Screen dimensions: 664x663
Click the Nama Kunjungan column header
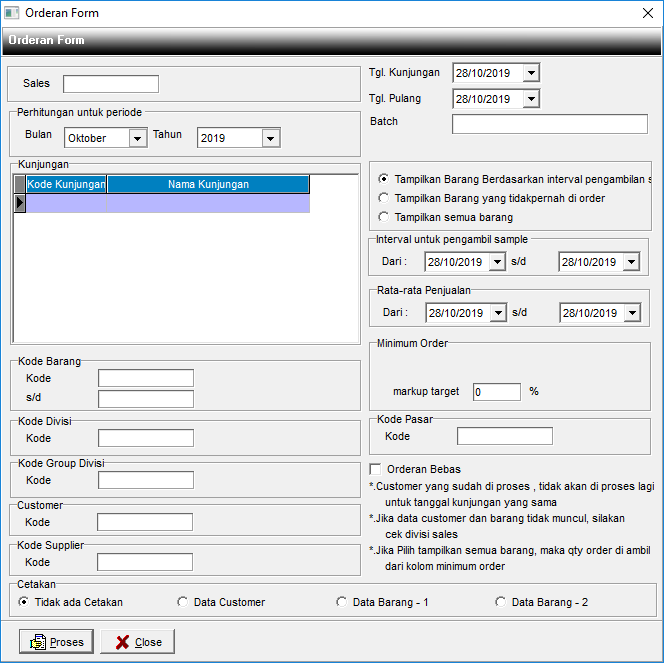(208, 184)
